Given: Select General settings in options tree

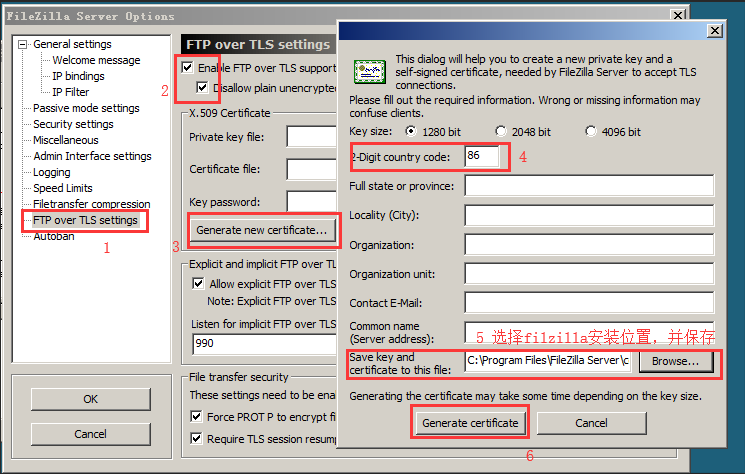Looking at the screenshot, I should click(x=72, y=44).
